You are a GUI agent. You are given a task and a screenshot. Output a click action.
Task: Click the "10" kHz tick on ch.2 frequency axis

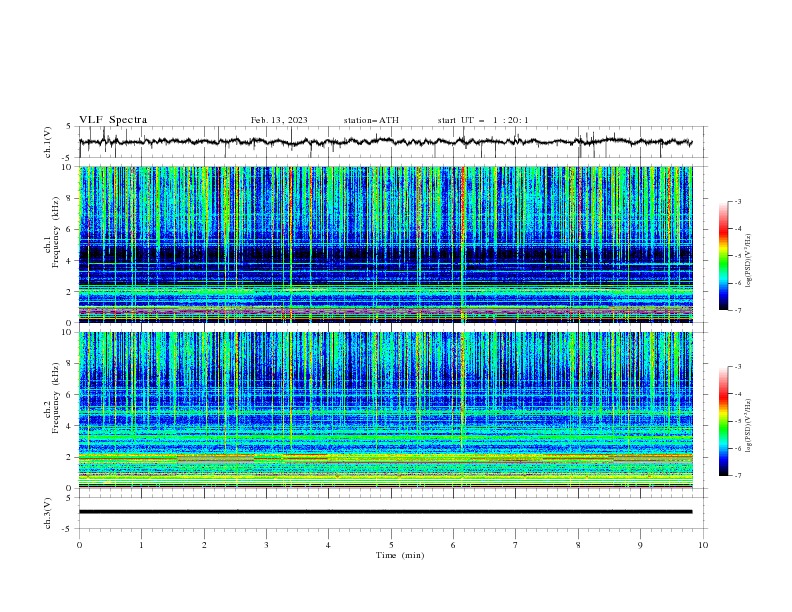pos(67,332)
